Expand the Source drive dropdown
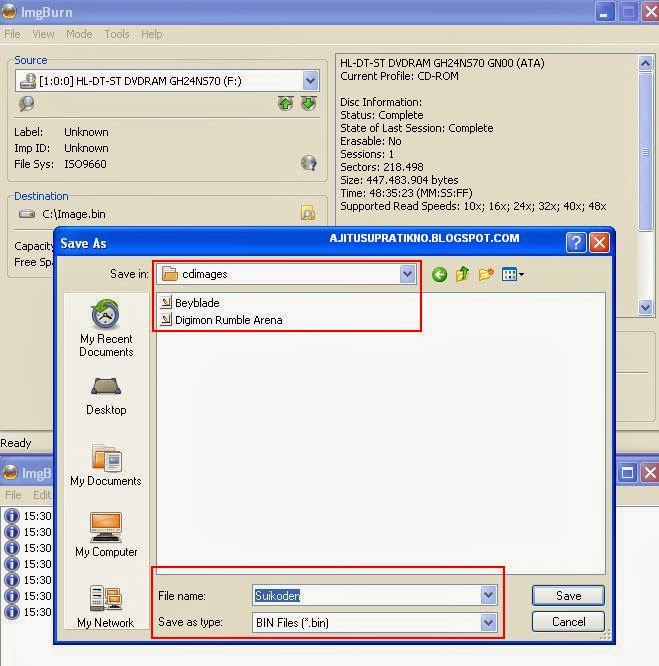Viewport: 659px width, 666px height. 310,80
